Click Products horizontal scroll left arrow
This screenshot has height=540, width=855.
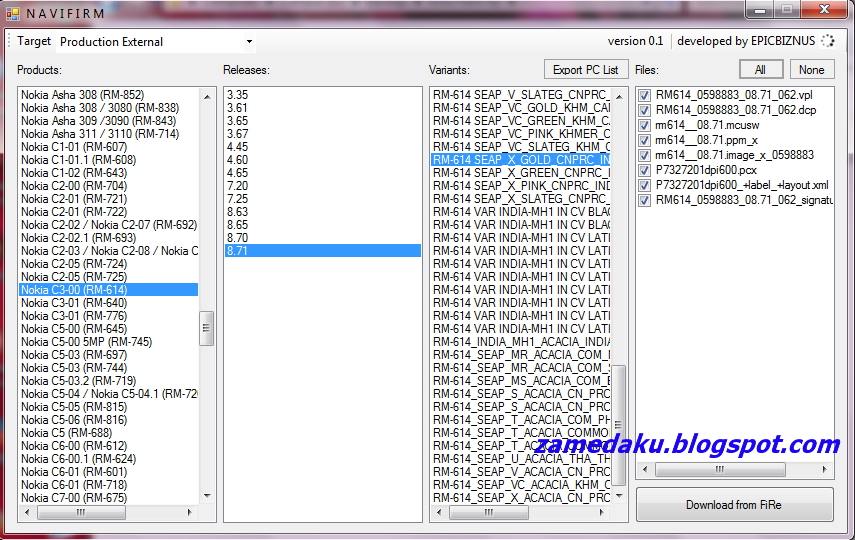click(27, 512)
